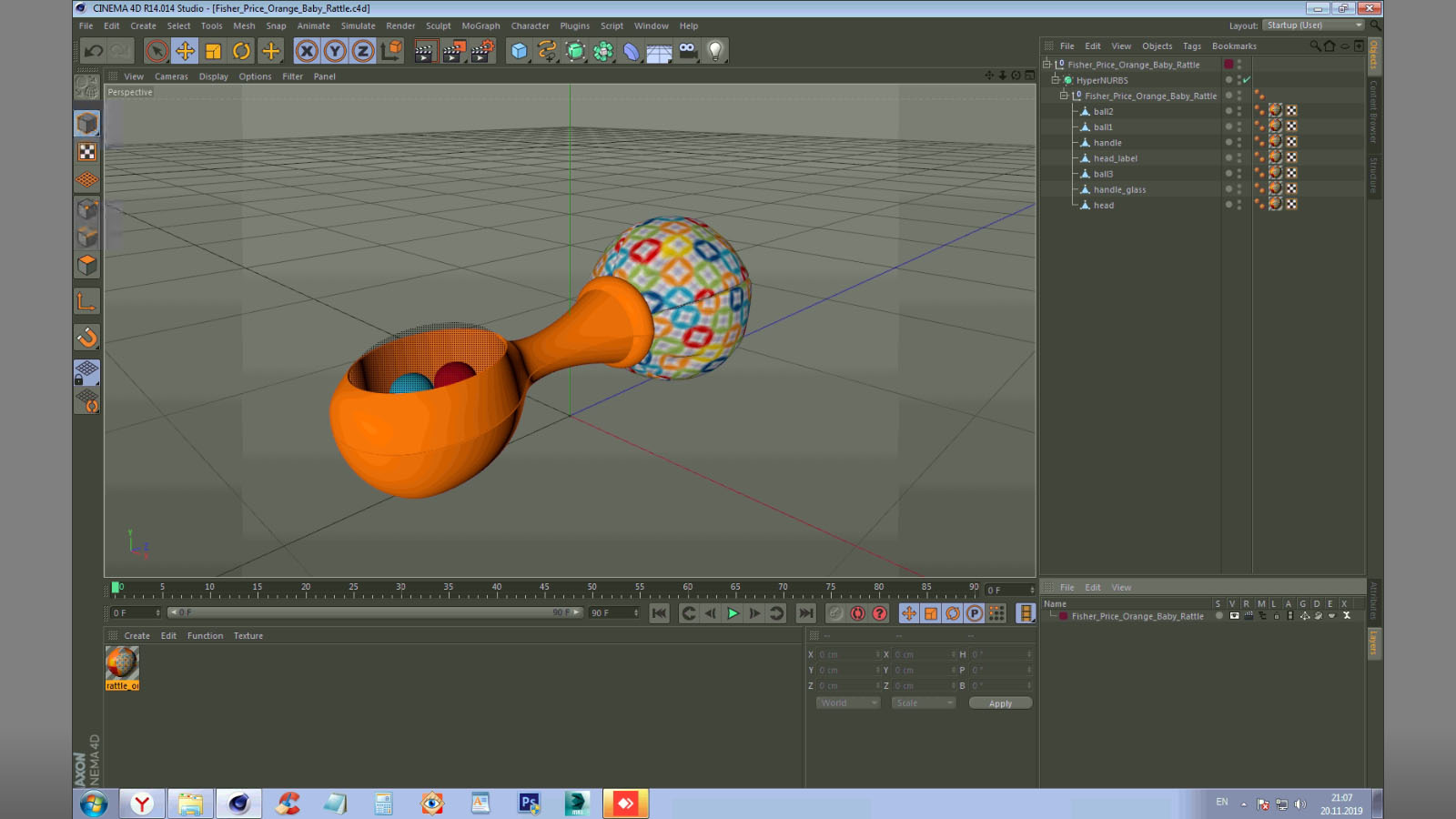Open the Scale mode dropdown
1456x819 pixels.
click(923, 703)
